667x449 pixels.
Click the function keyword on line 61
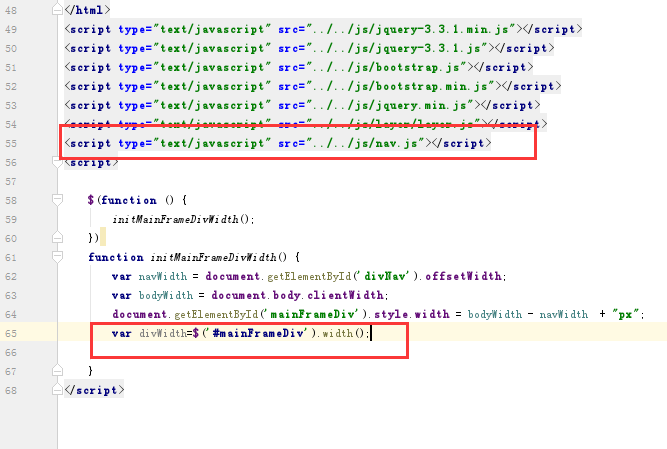point(116,257)
